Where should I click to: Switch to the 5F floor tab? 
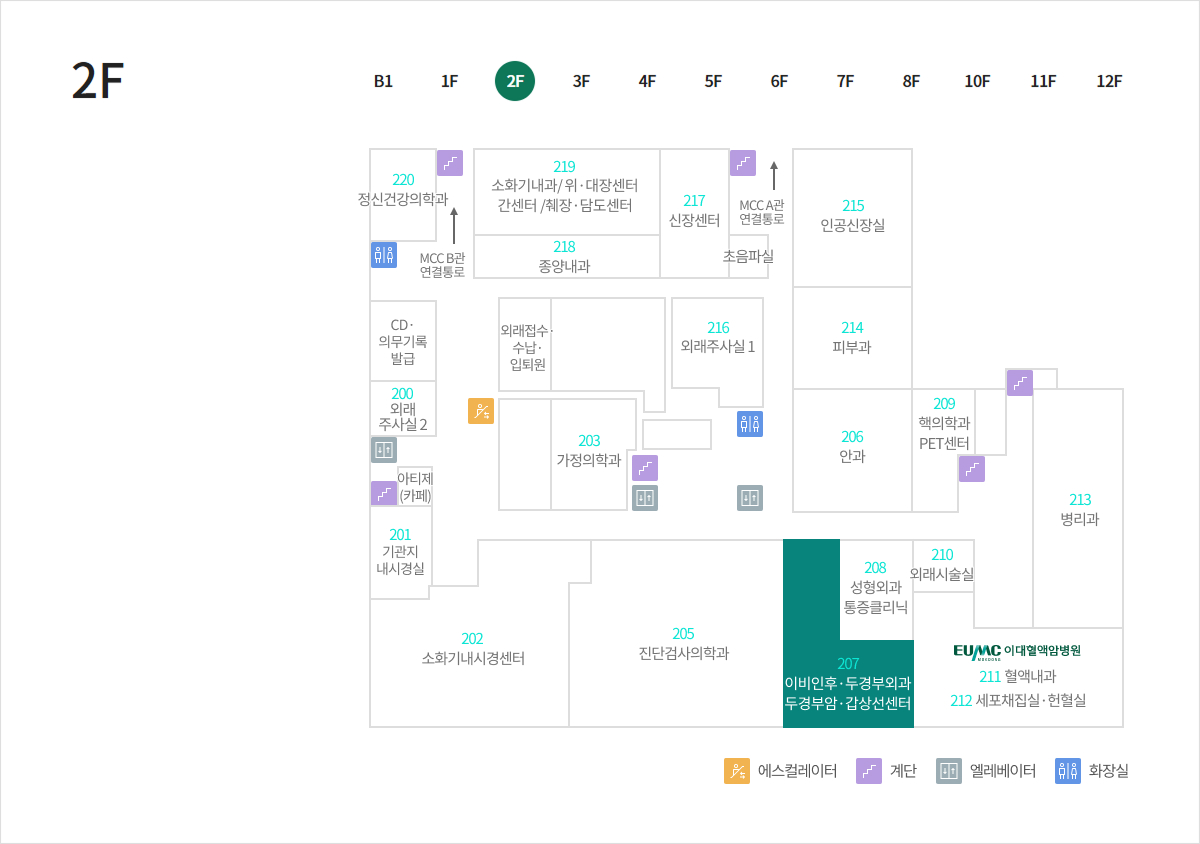tap(713, 82)
